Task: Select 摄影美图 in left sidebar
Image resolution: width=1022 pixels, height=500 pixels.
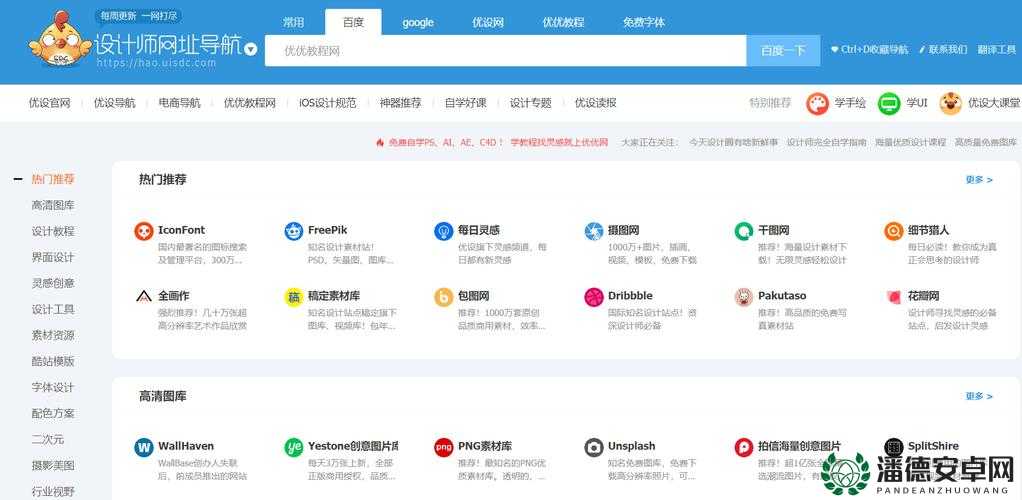Action: tap(53, 465)
